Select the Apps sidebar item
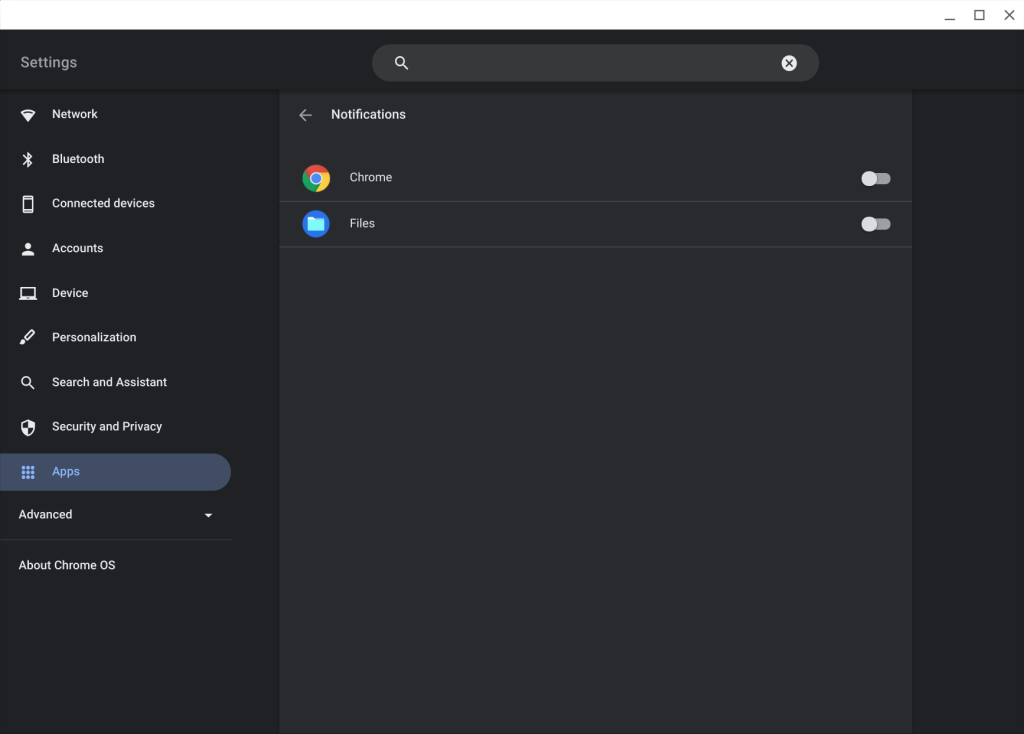 coord(116,472)
